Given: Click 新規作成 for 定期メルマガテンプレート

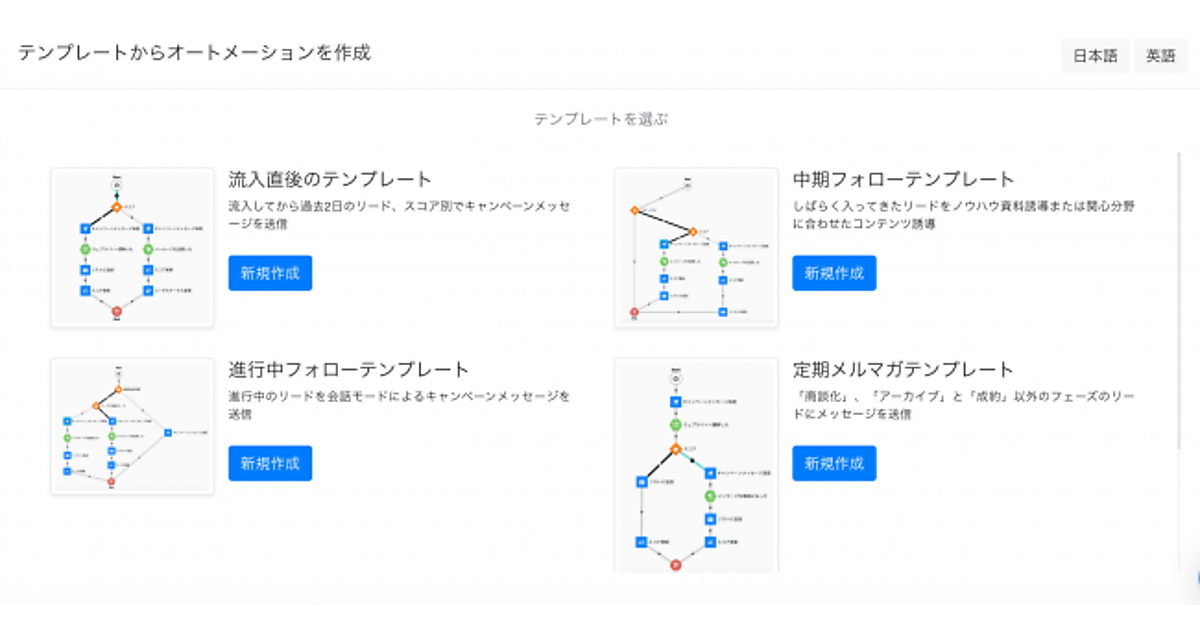Looking at the screenshot, I should [x=834, y=463].
